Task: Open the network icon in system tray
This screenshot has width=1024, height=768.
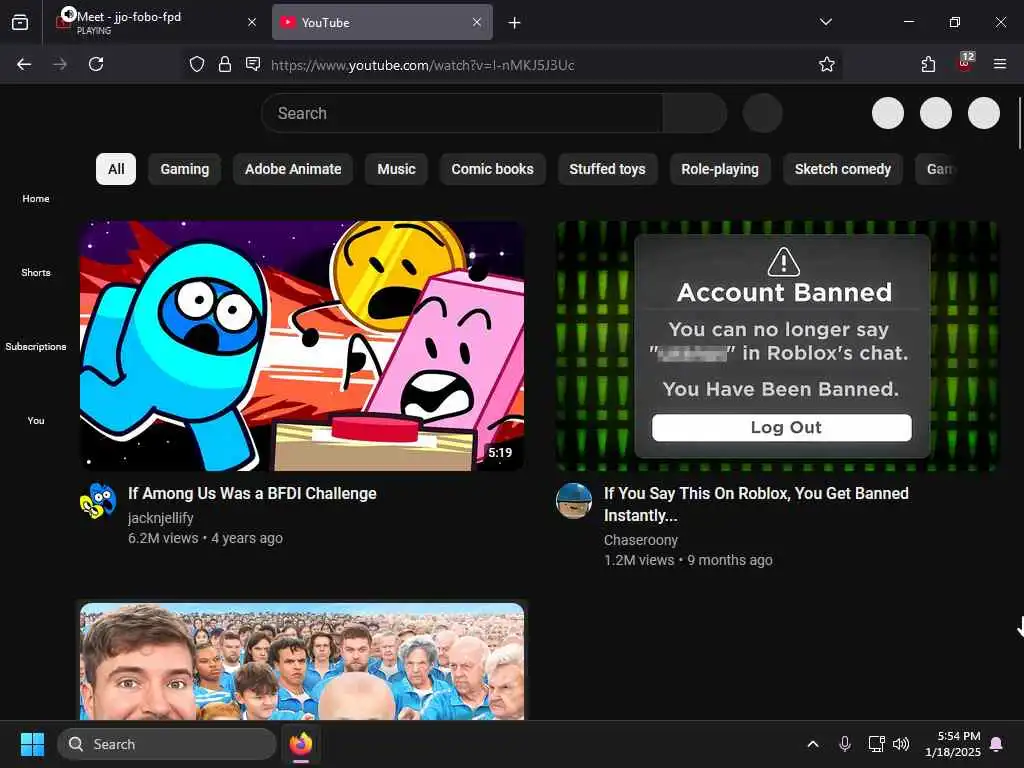Action: (x=876, y=744)
